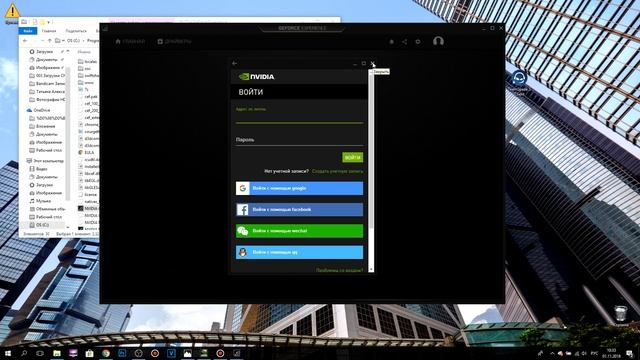Click the QQ penguin logo on sign-in button
640x360 pixels.
[242, 252]
